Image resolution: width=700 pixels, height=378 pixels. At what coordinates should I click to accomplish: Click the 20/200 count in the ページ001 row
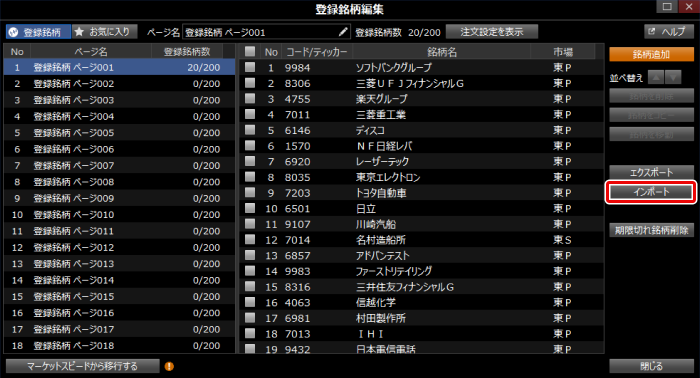(x=204, y=67)
